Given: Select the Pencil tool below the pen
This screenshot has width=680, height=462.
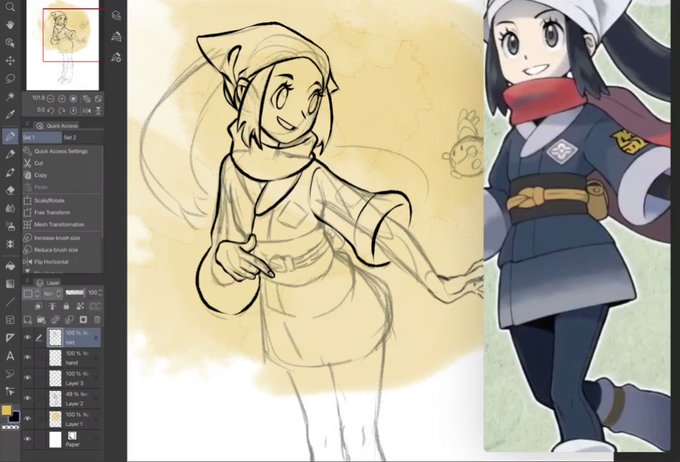Looking at the screenshot, I should (x=10, y=154).
